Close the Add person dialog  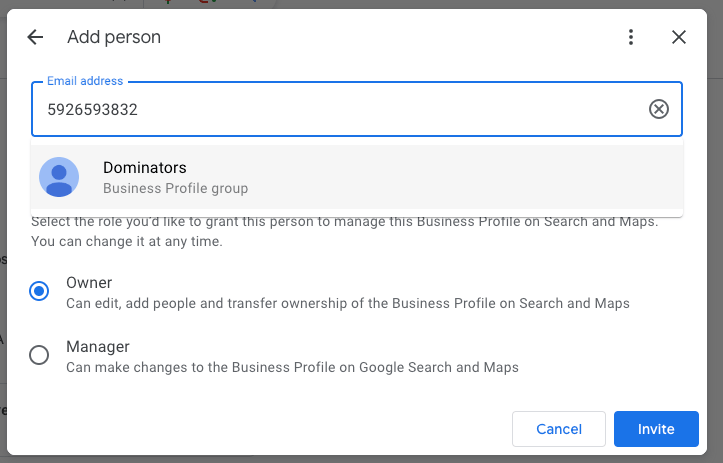[x=679, y=37]
